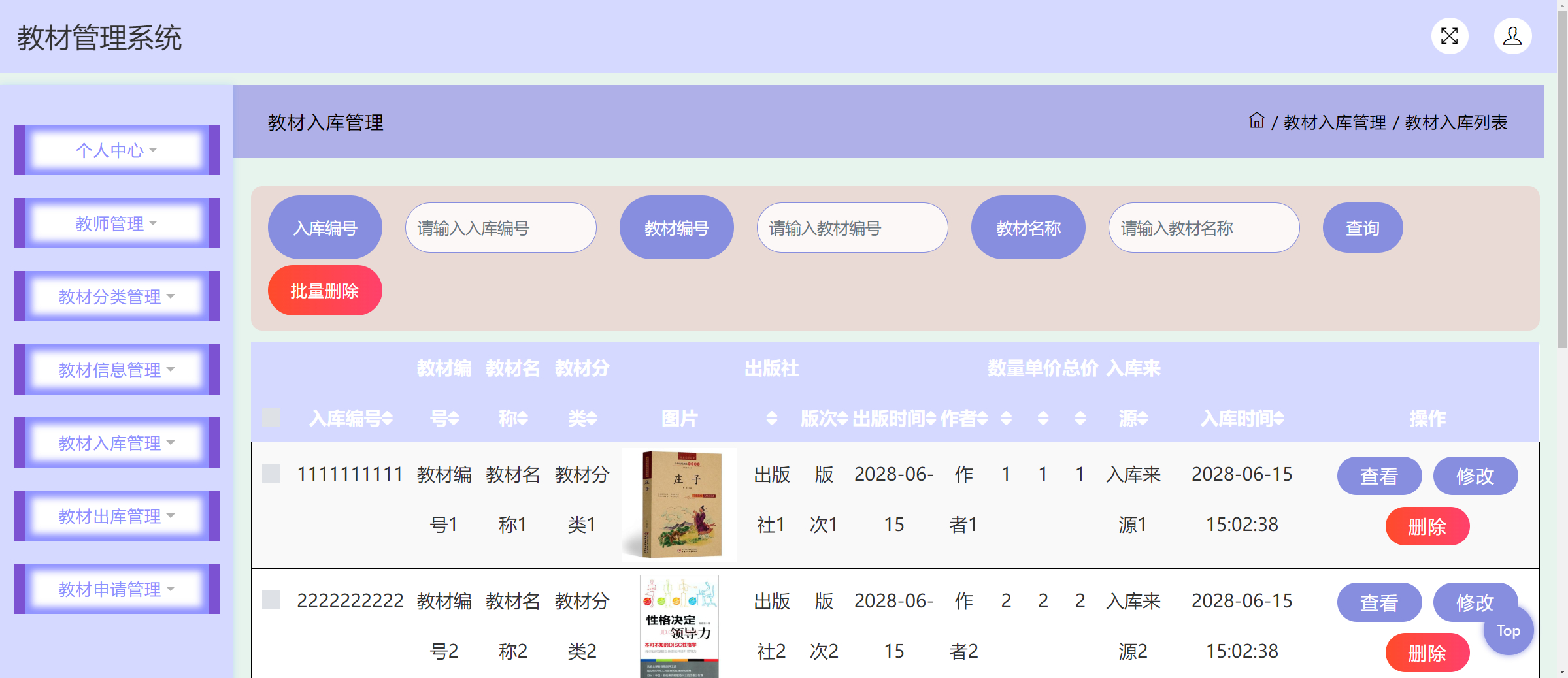The height and width of the screenshot is (678, 1568).
Task: View details of row 1111111111
Action: [1379, 476]
